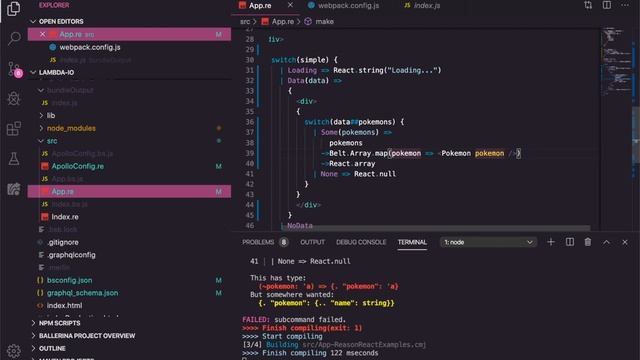Click the horizontal editor scrollbar
The image size is (640, 360).
coord(437,228)
